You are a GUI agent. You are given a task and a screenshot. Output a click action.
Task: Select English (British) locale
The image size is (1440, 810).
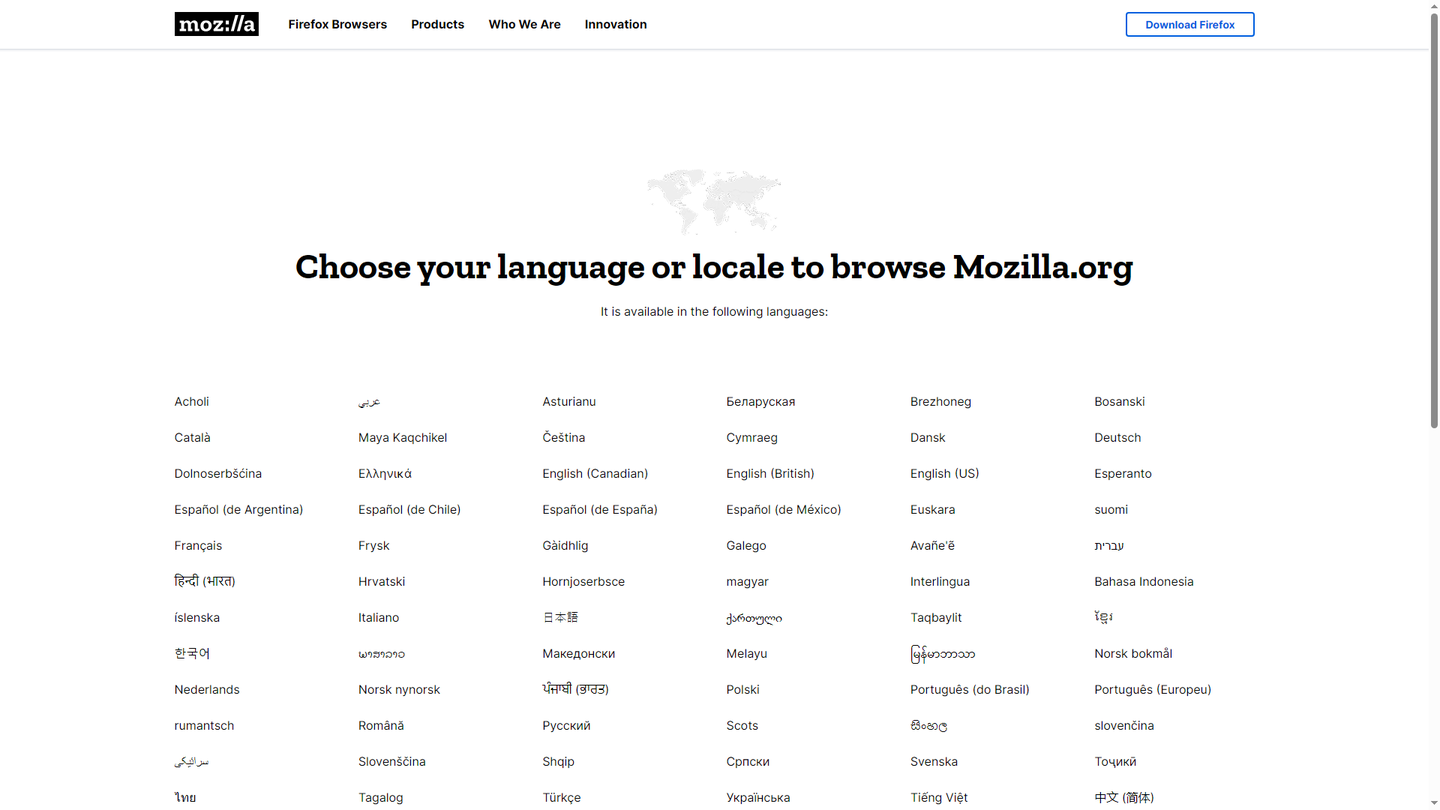tap(769, 473)
